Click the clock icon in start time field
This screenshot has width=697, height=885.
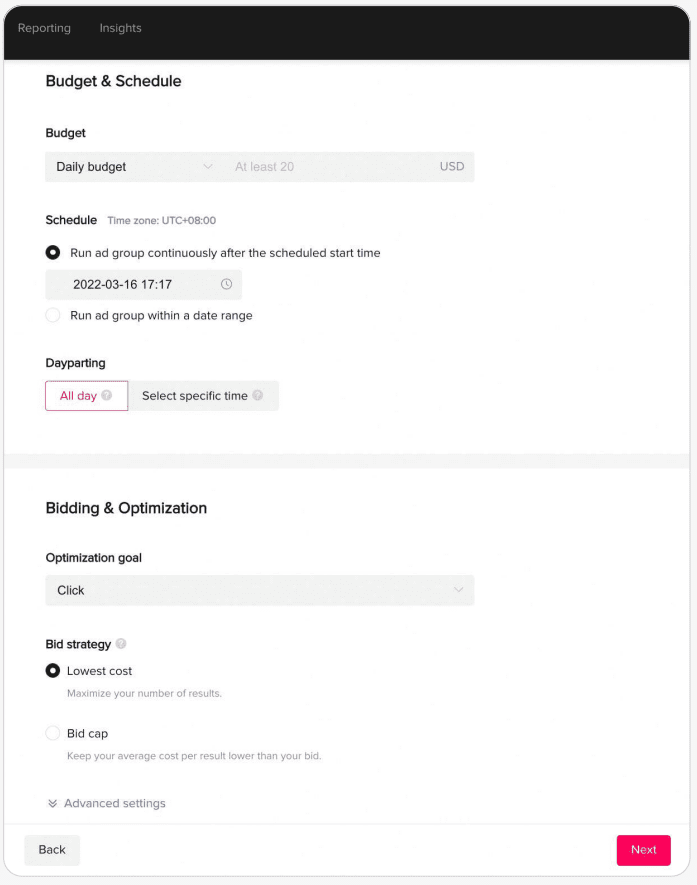227,285
